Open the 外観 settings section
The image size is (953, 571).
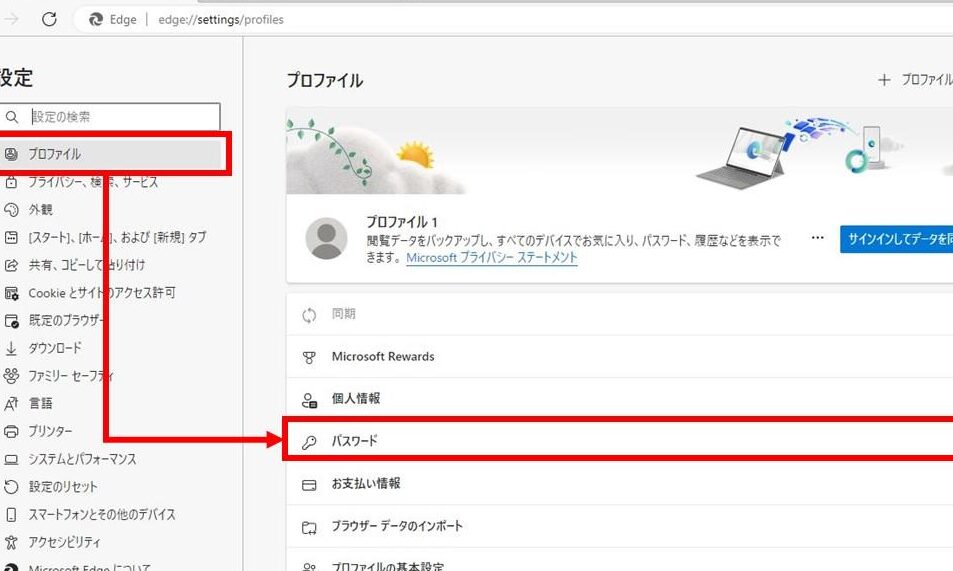tap(40, 210)
